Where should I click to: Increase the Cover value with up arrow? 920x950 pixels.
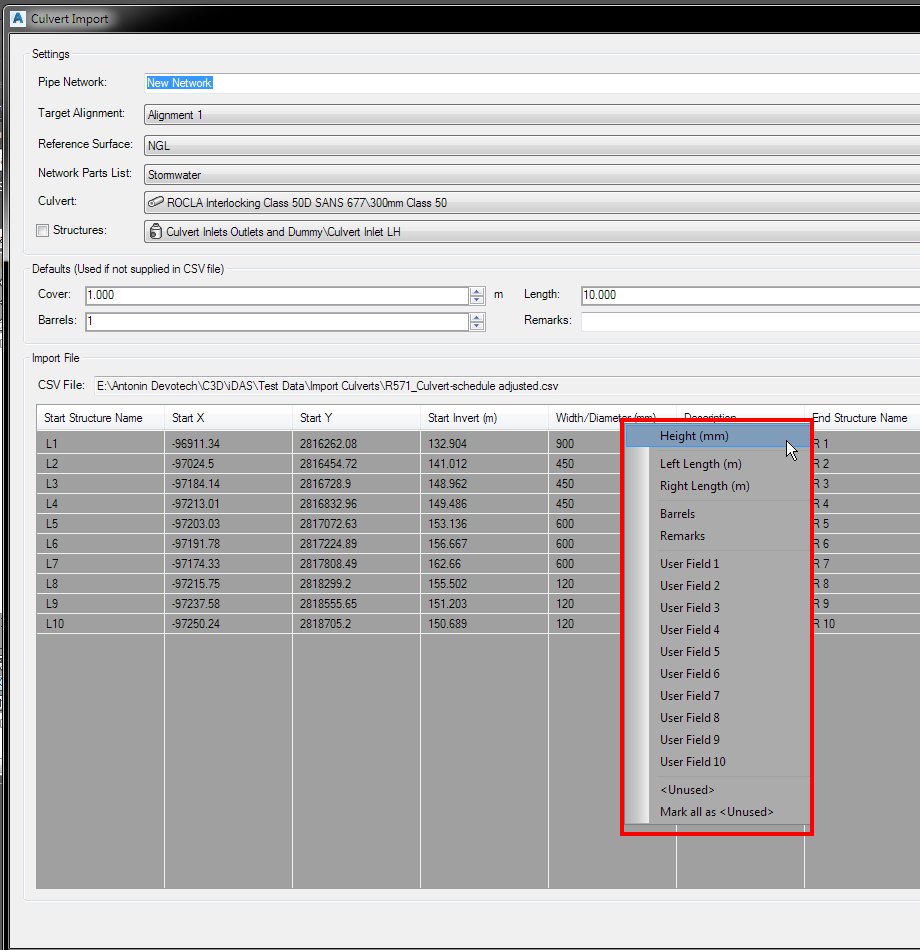pyautogui.click(x=478, y=291)
